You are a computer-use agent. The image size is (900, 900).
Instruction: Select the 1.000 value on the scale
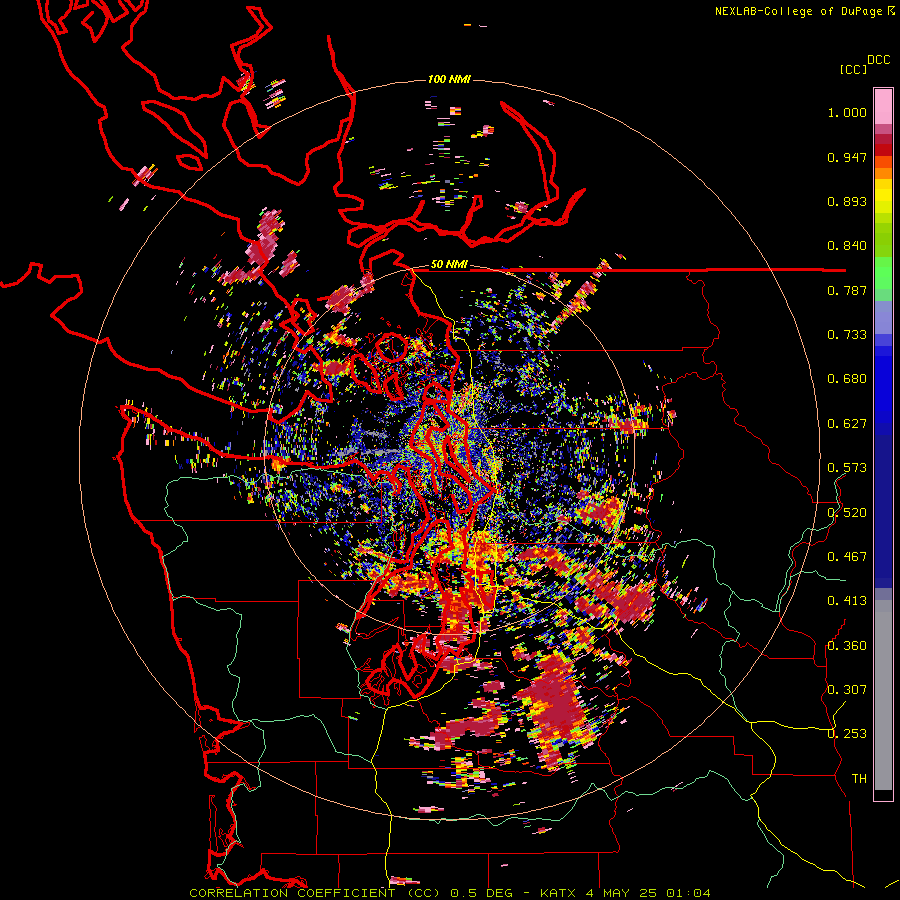[847, 112]
